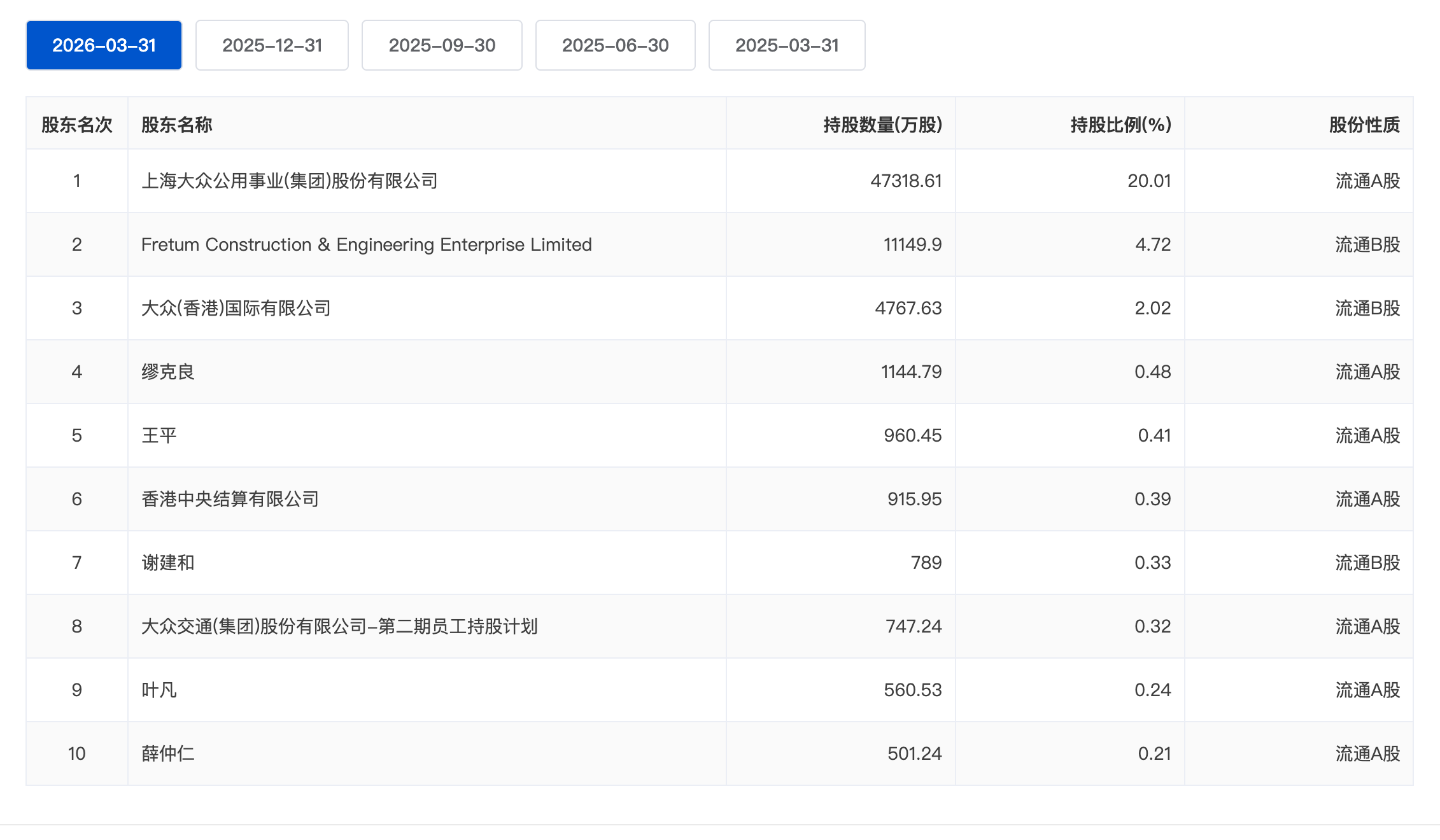Click 流通B股 in the 大众(香港)国际 row
Image resolution: width=1440 pixels, height=840 pixels.
[1367, 308]
